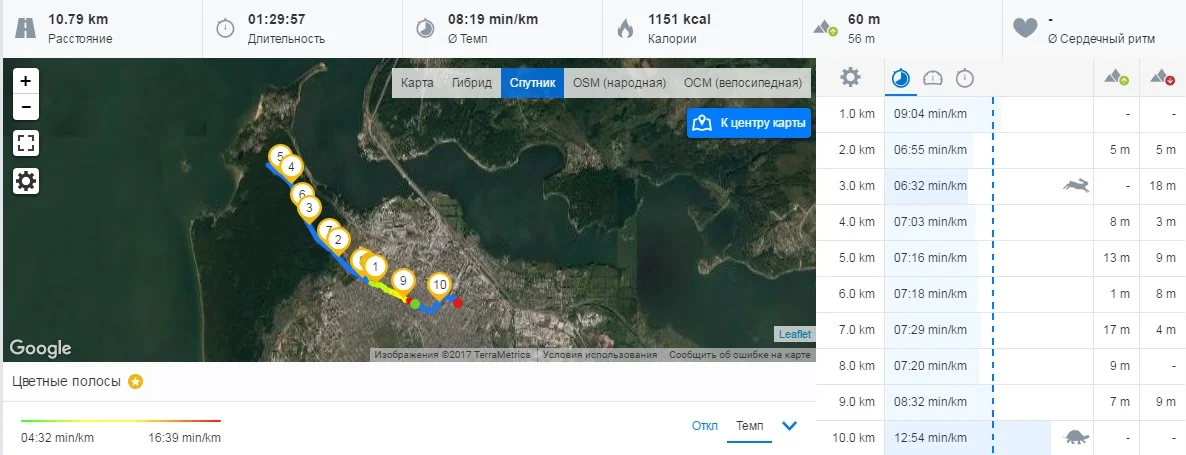Zoom out on the map
The height and width of the screenshot is (455, 1186).
(26, 107)
